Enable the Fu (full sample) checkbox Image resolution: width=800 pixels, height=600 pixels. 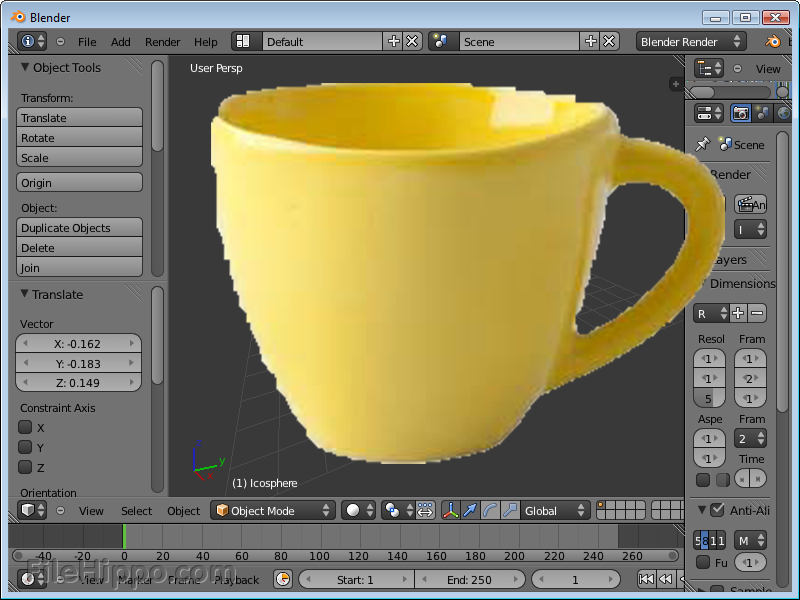point(703,563)
